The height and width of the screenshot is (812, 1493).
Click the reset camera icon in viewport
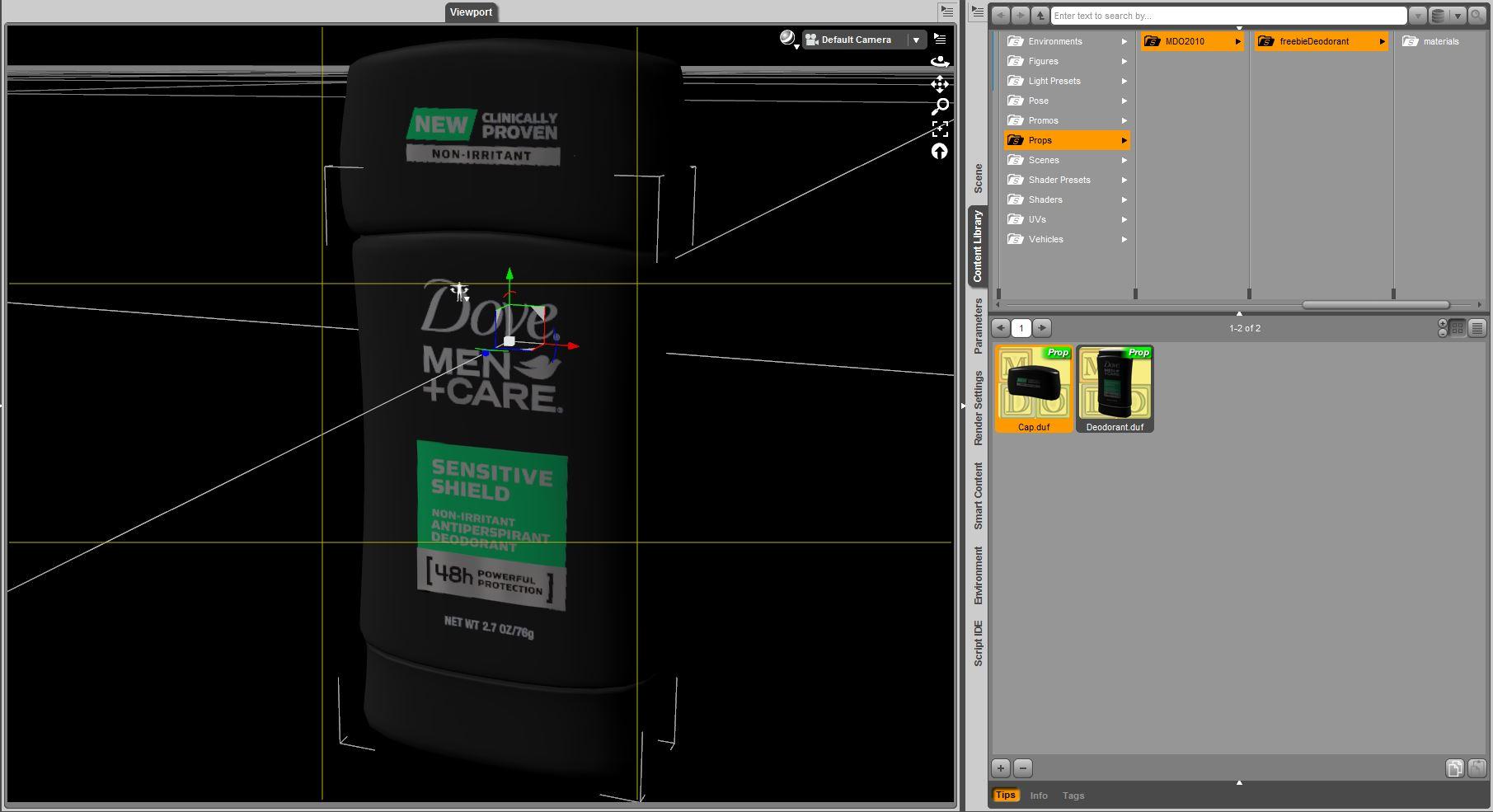pos(940,151)
